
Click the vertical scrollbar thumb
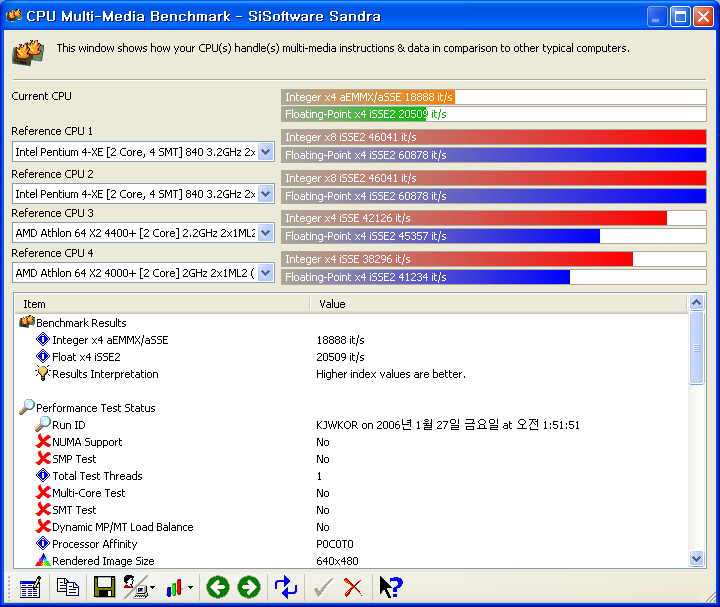click(x=696, y=348)
